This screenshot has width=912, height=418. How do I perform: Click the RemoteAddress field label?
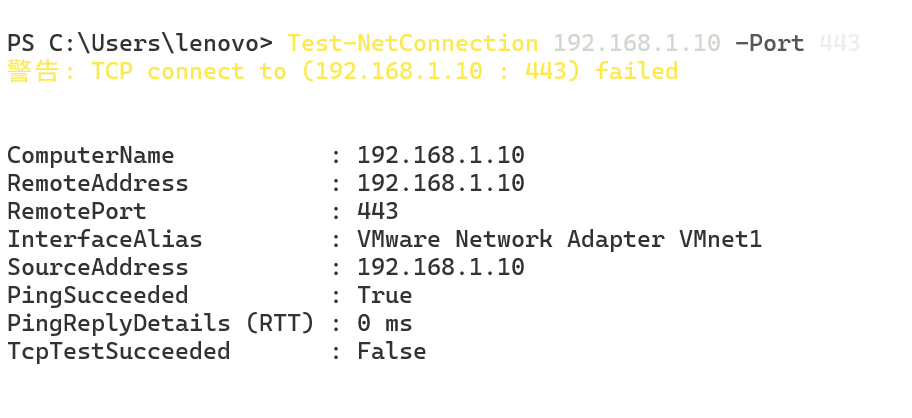(97, 184)
